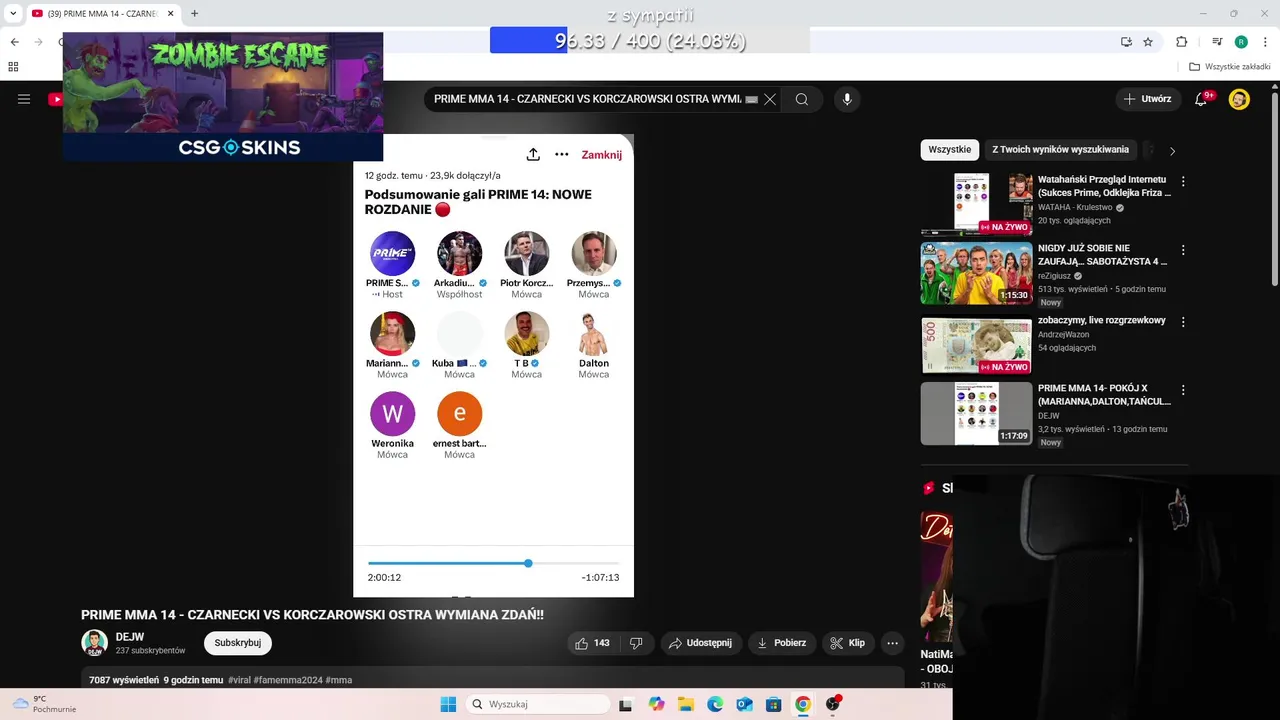Click the share icon in the video overlay
1280x720 pixels.
click(x=533, y=154)
